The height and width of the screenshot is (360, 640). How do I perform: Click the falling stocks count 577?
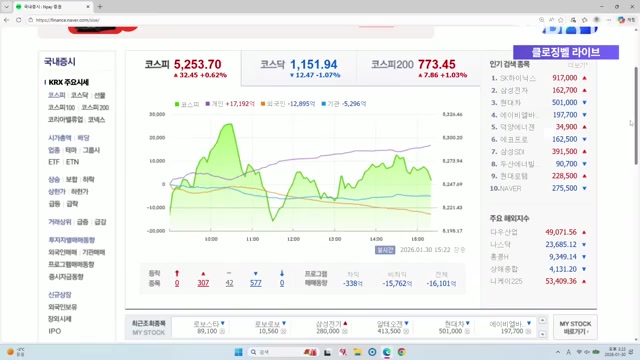(x=256, y=283)
